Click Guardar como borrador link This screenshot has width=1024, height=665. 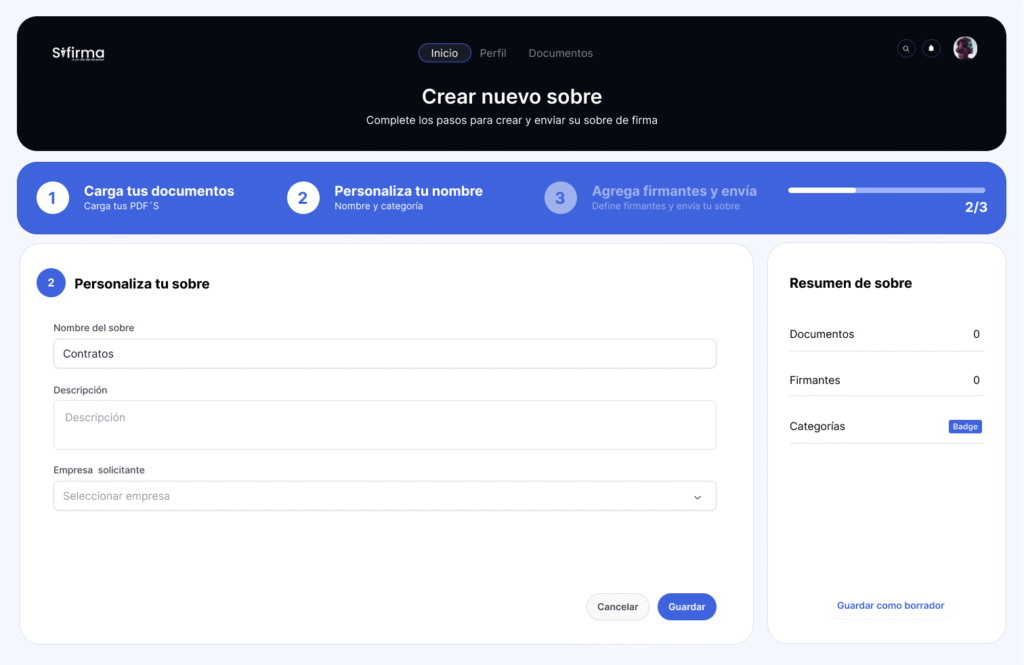tap(890, 606)
